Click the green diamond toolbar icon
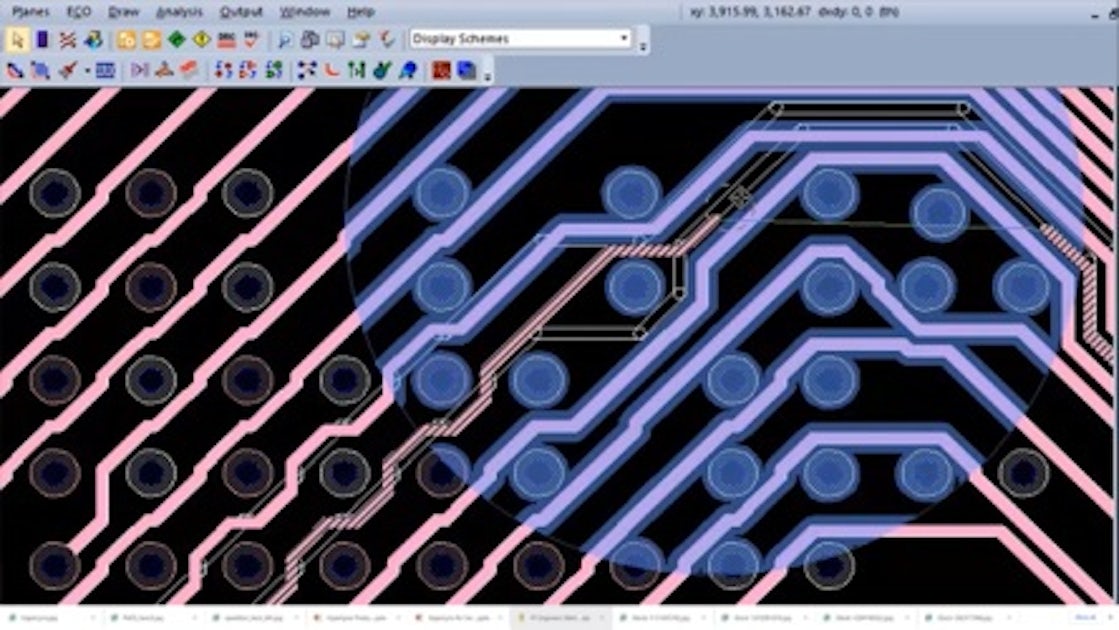This screenshot has width=1119, height=630. click(176, 39)
